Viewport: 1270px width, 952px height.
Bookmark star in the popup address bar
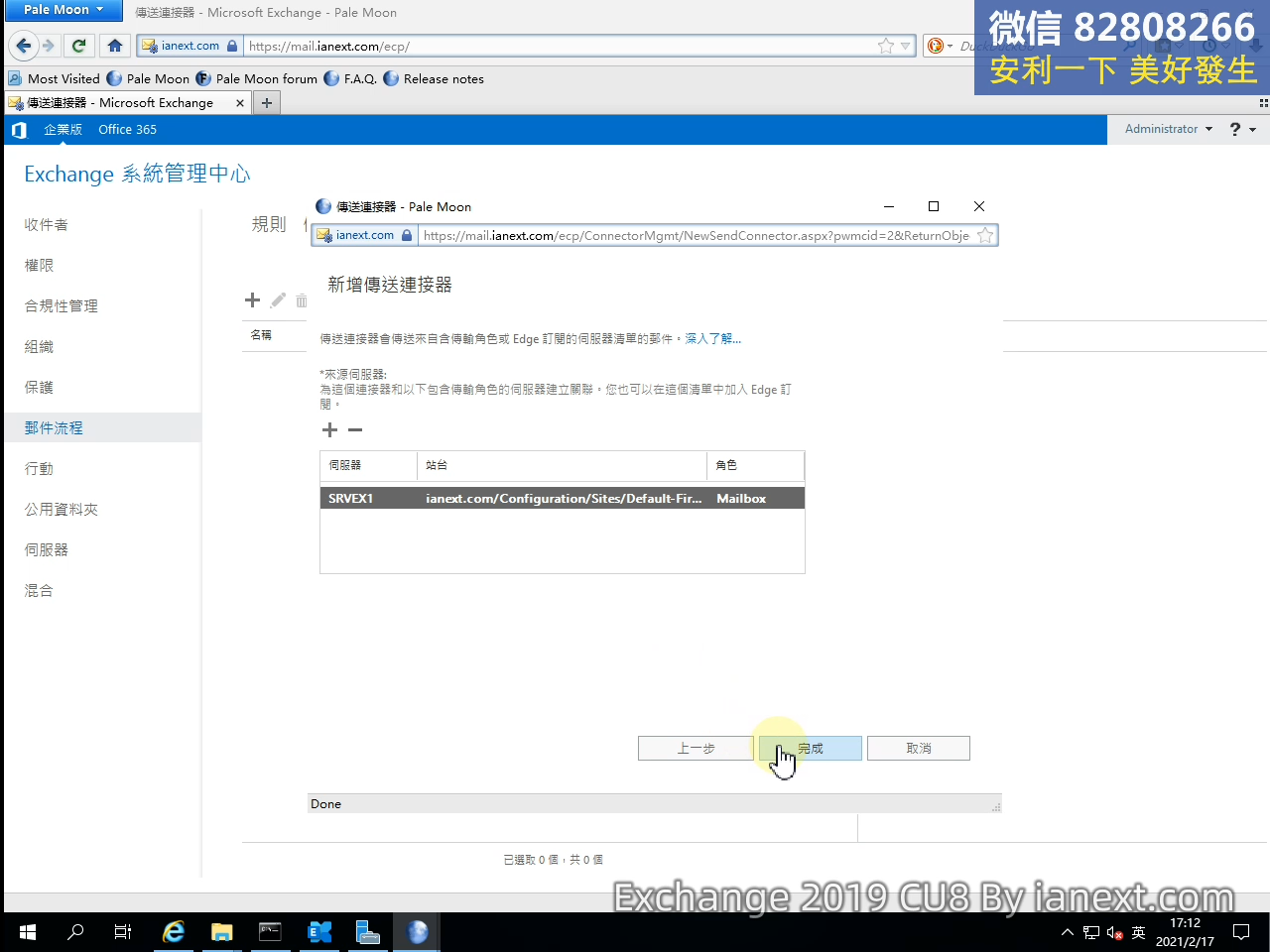point(985,235)
